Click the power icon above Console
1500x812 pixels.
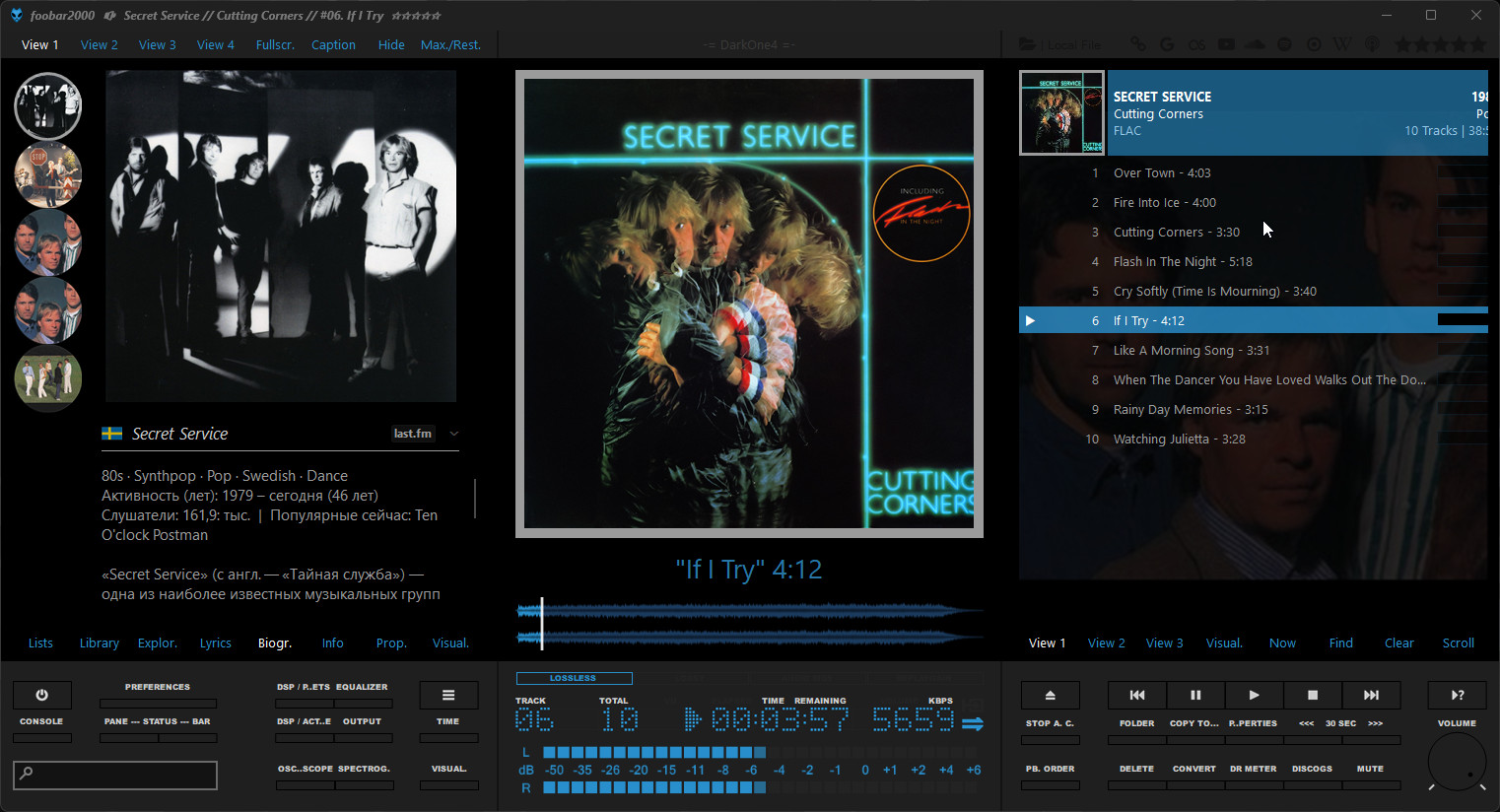pyautogui.click(x=41, y=695)
